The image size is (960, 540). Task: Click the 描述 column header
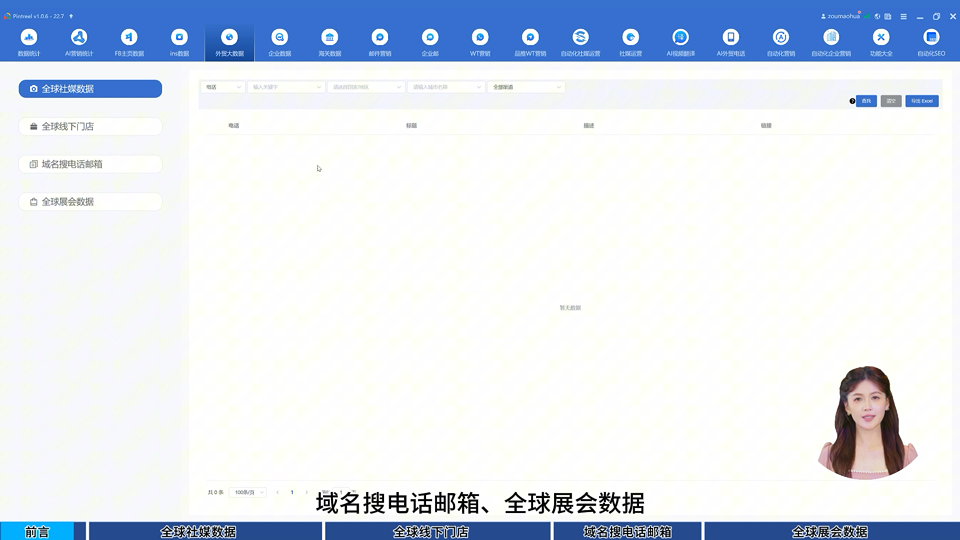tap(589, 126)
